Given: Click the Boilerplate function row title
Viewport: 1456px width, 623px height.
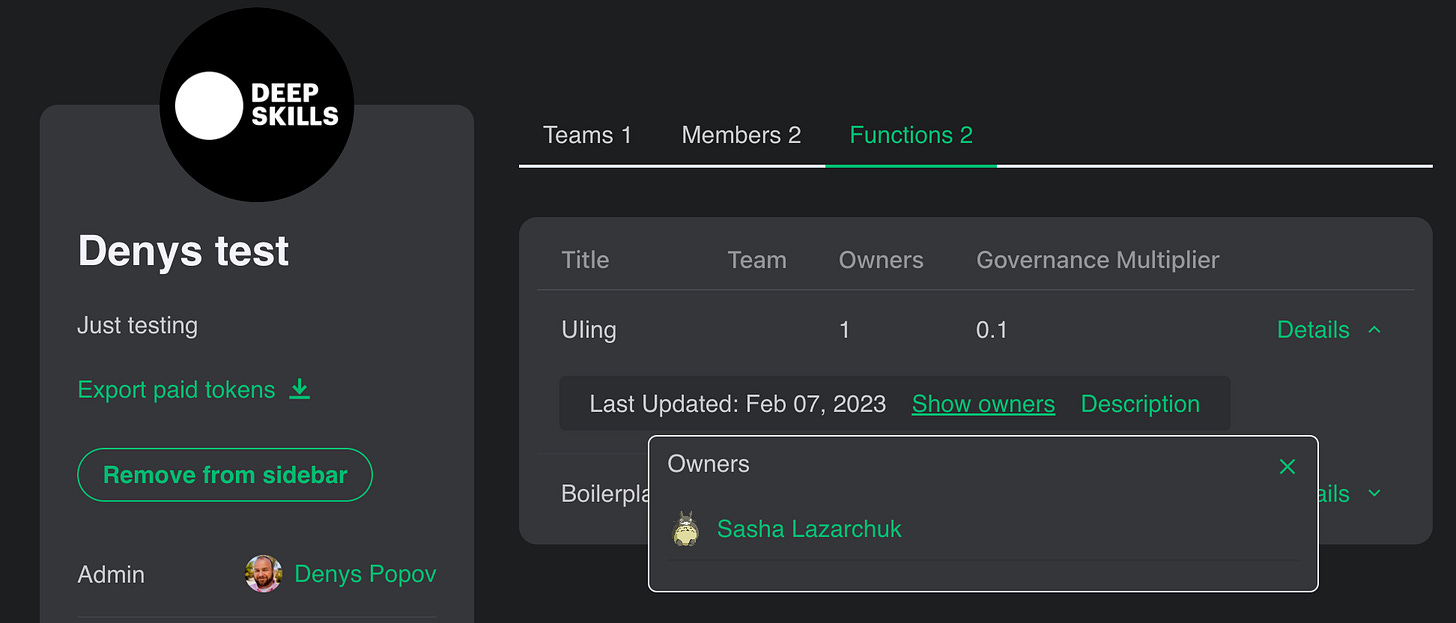Looking at the screenshot, I should pos(605,494).
